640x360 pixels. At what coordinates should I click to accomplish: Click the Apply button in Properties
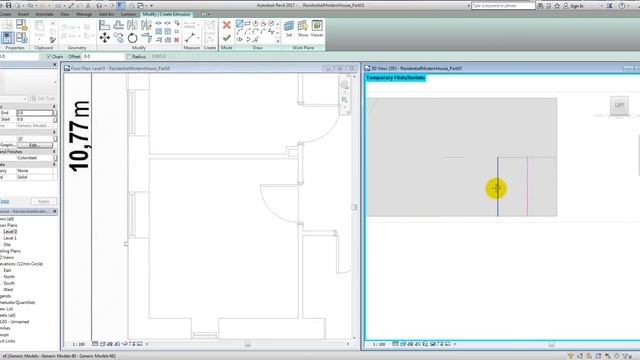44,202
